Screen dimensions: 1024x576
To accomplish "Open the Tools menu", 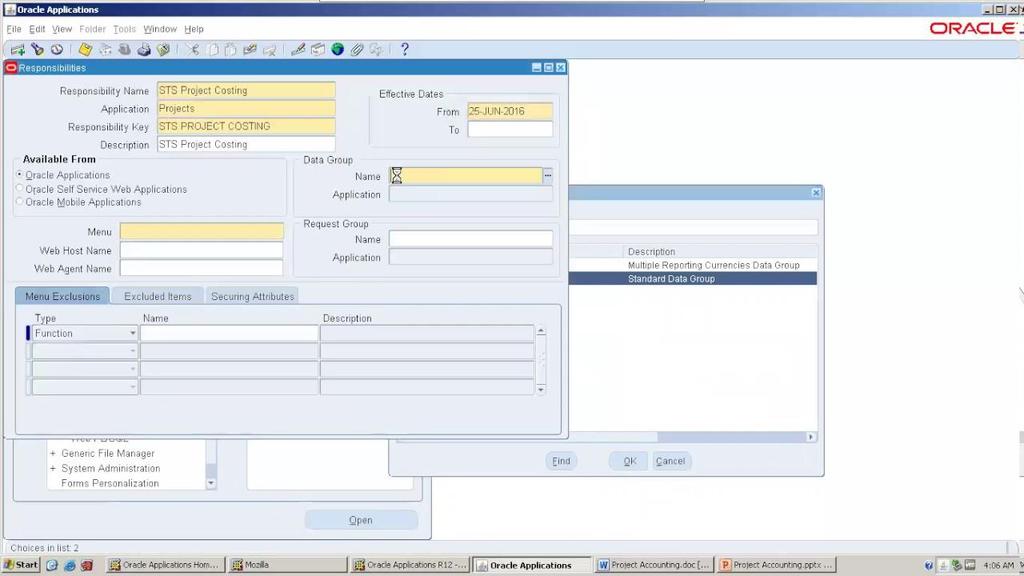I will (124, 29).
